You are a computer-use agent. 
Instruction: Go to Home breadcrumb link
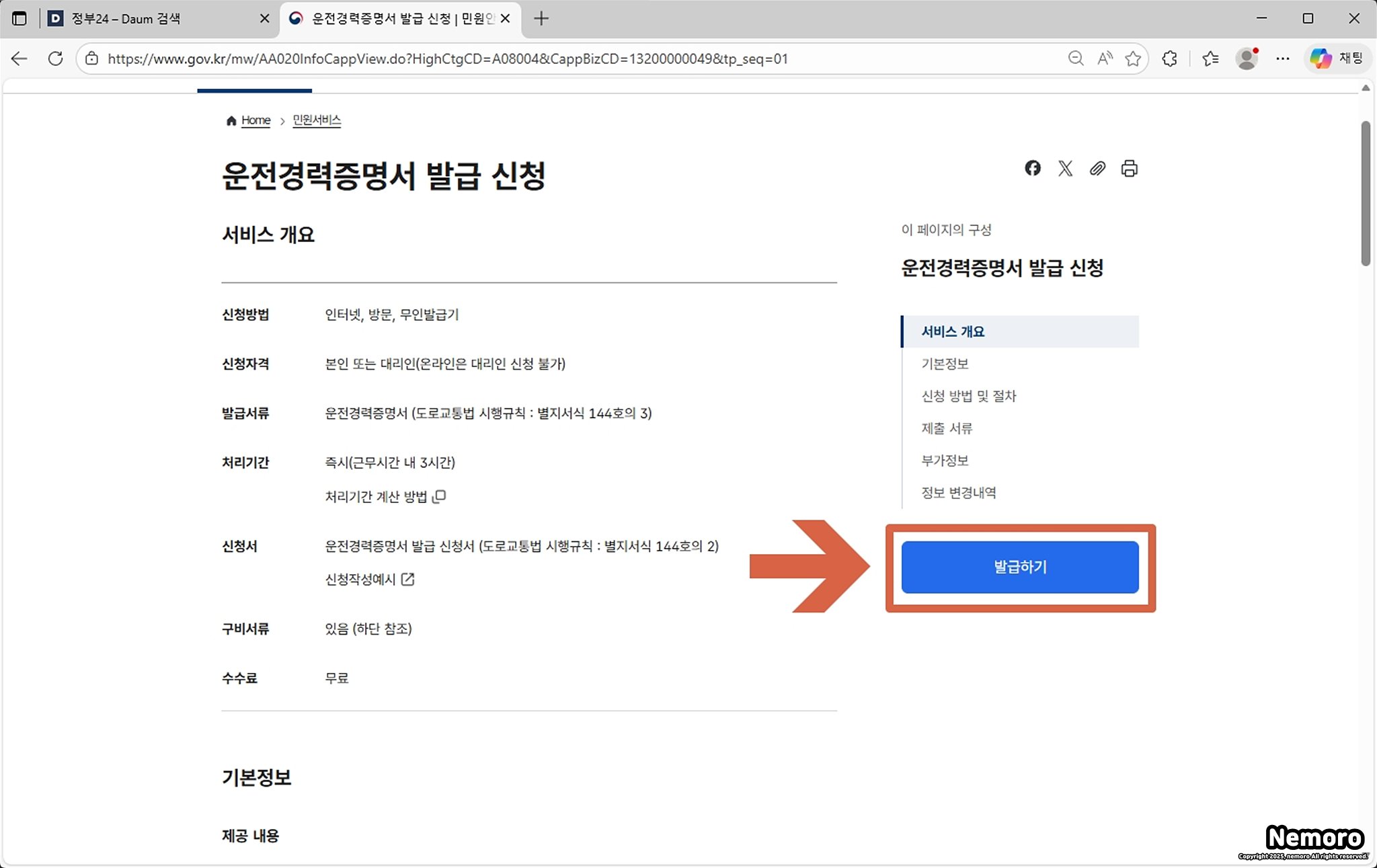pyautogui.click(x=255, y=120)
